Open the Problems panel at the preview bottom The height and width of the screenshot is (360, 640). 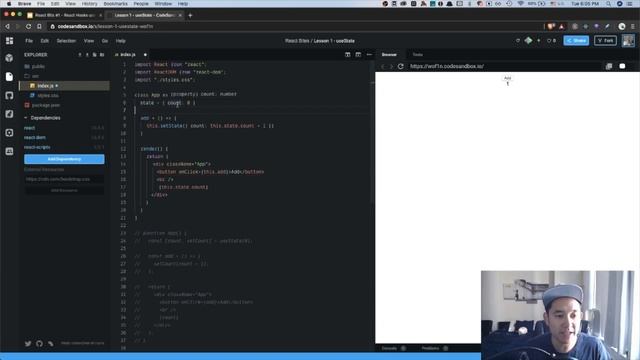[434, 349]
